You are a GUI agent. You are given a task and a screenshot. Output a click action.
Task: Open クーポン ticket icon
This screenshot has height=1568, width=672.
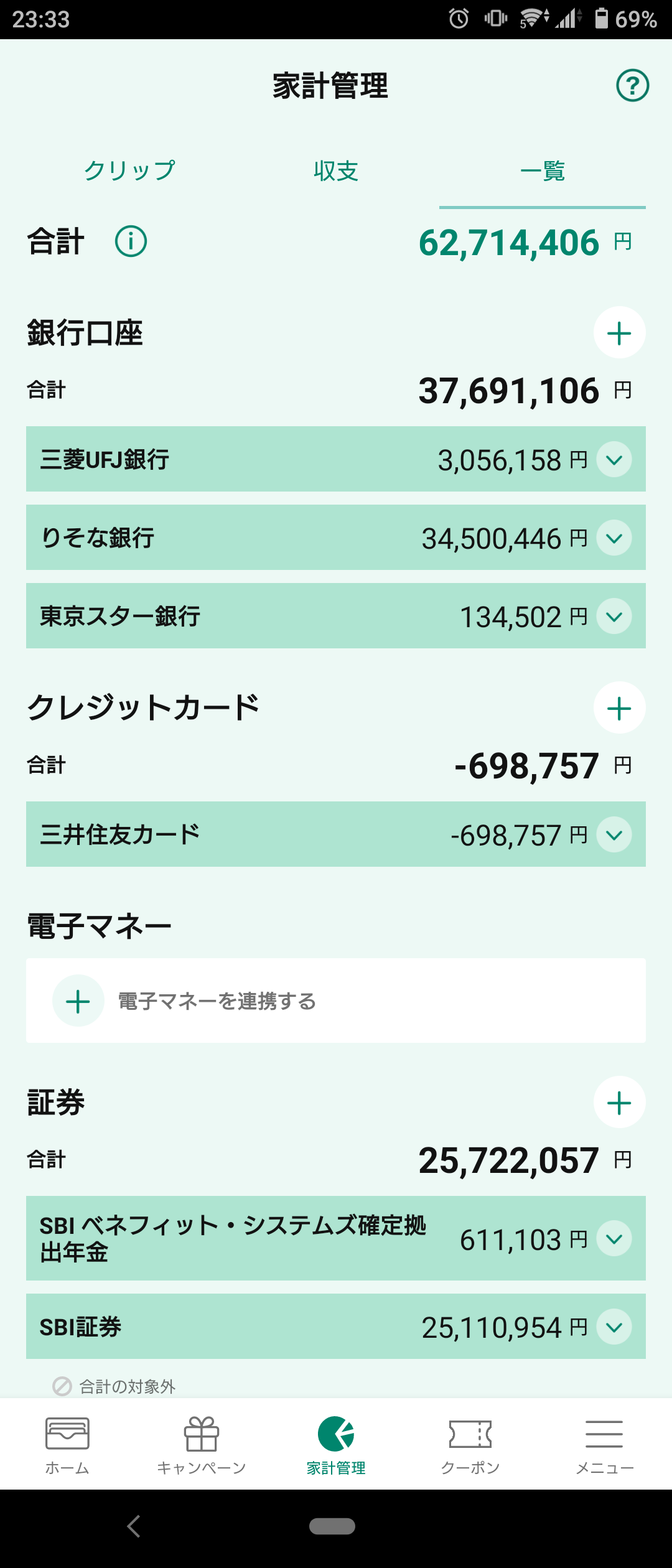point(470,1446)
